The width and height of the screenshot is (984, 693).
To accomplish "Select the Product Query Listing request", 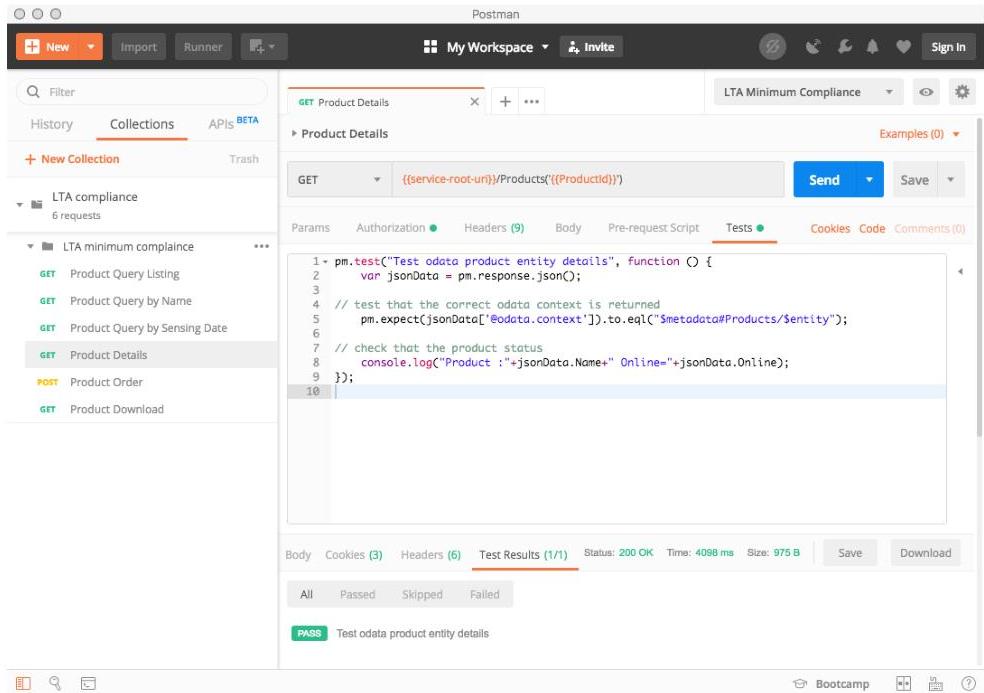I will (x=151, y=274).
